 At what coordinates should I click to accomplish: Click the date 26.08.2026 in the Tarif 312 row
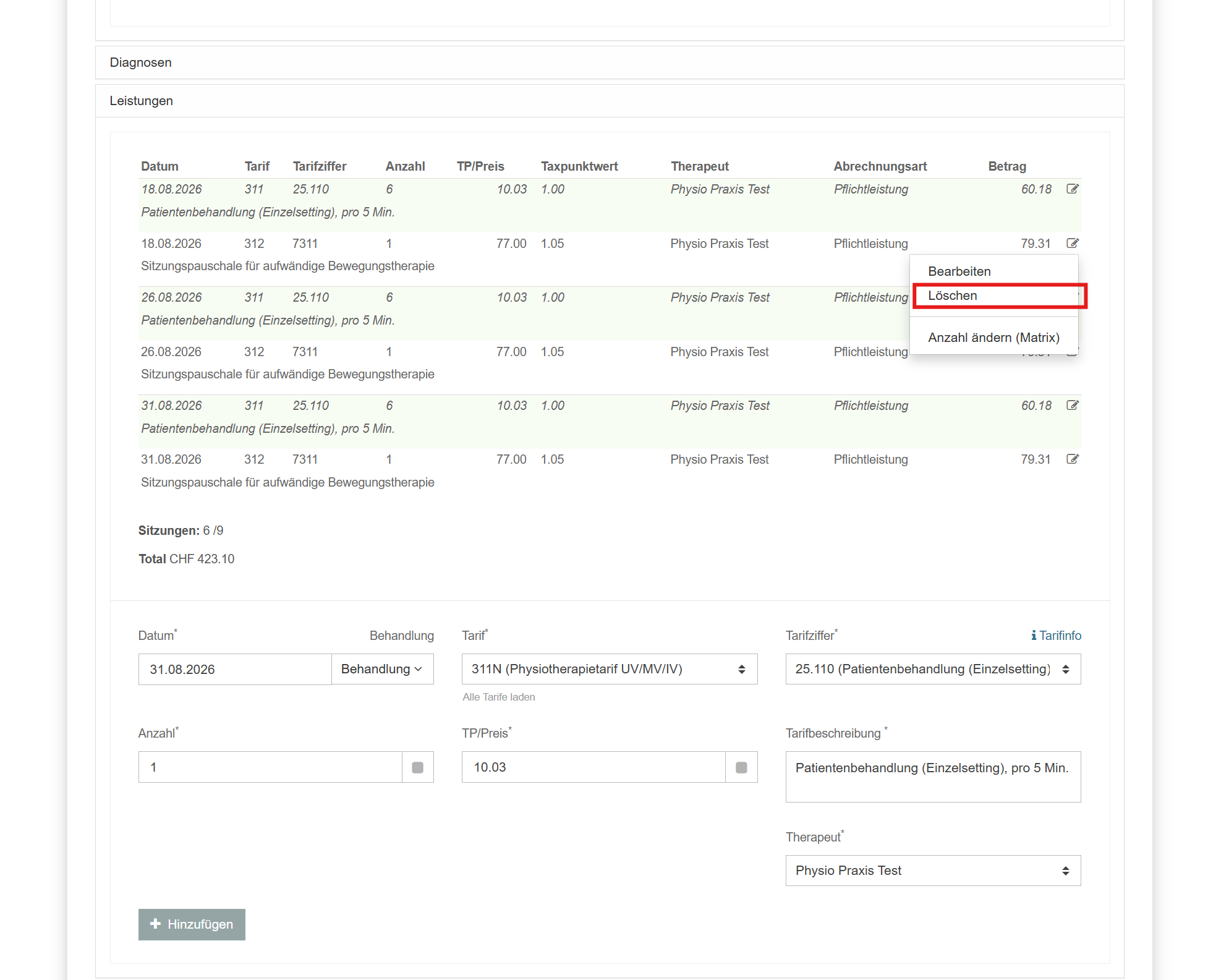pyautogui.click(x=171, y=352)
